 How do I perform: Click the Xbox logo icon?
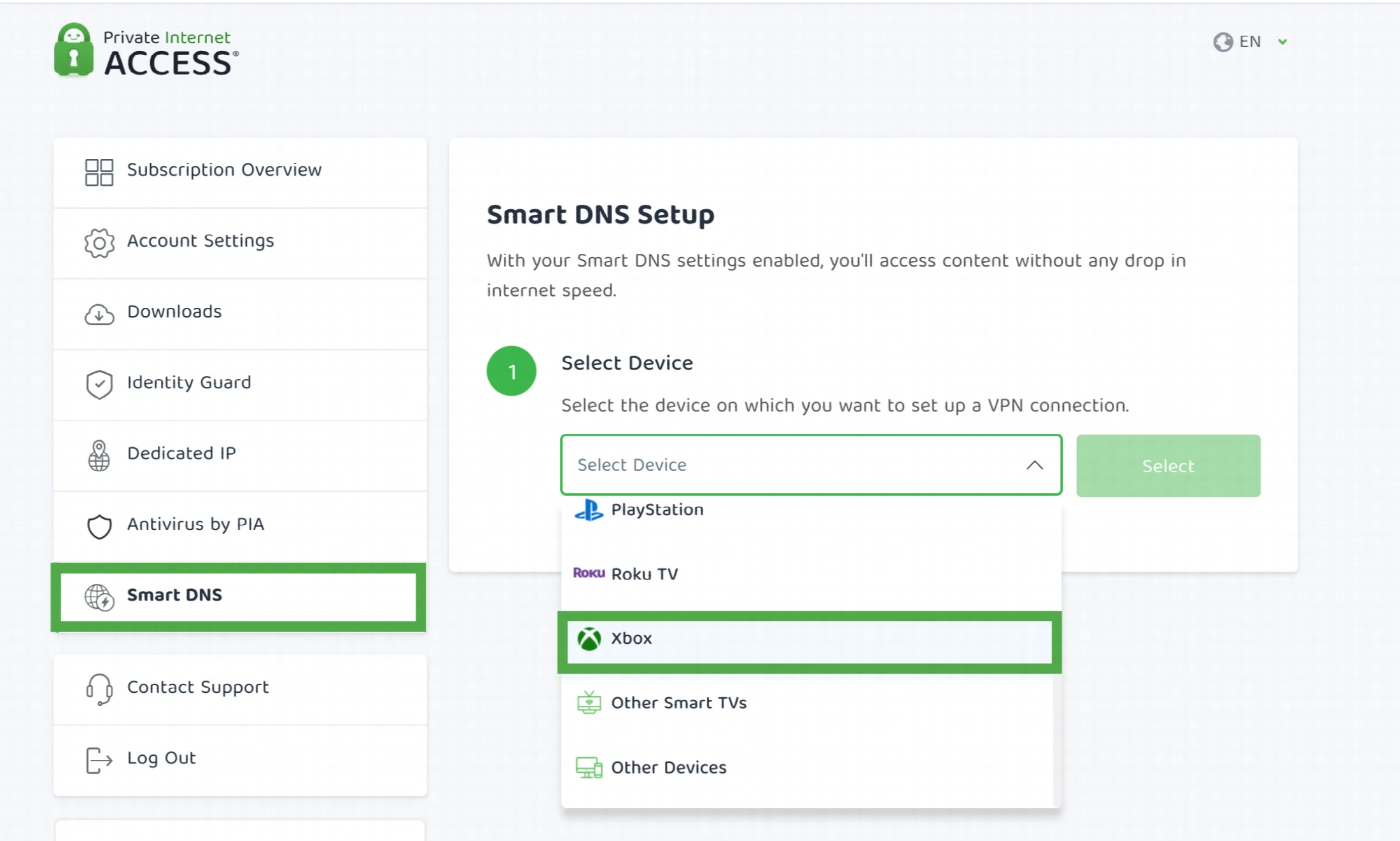click(589, 639)
